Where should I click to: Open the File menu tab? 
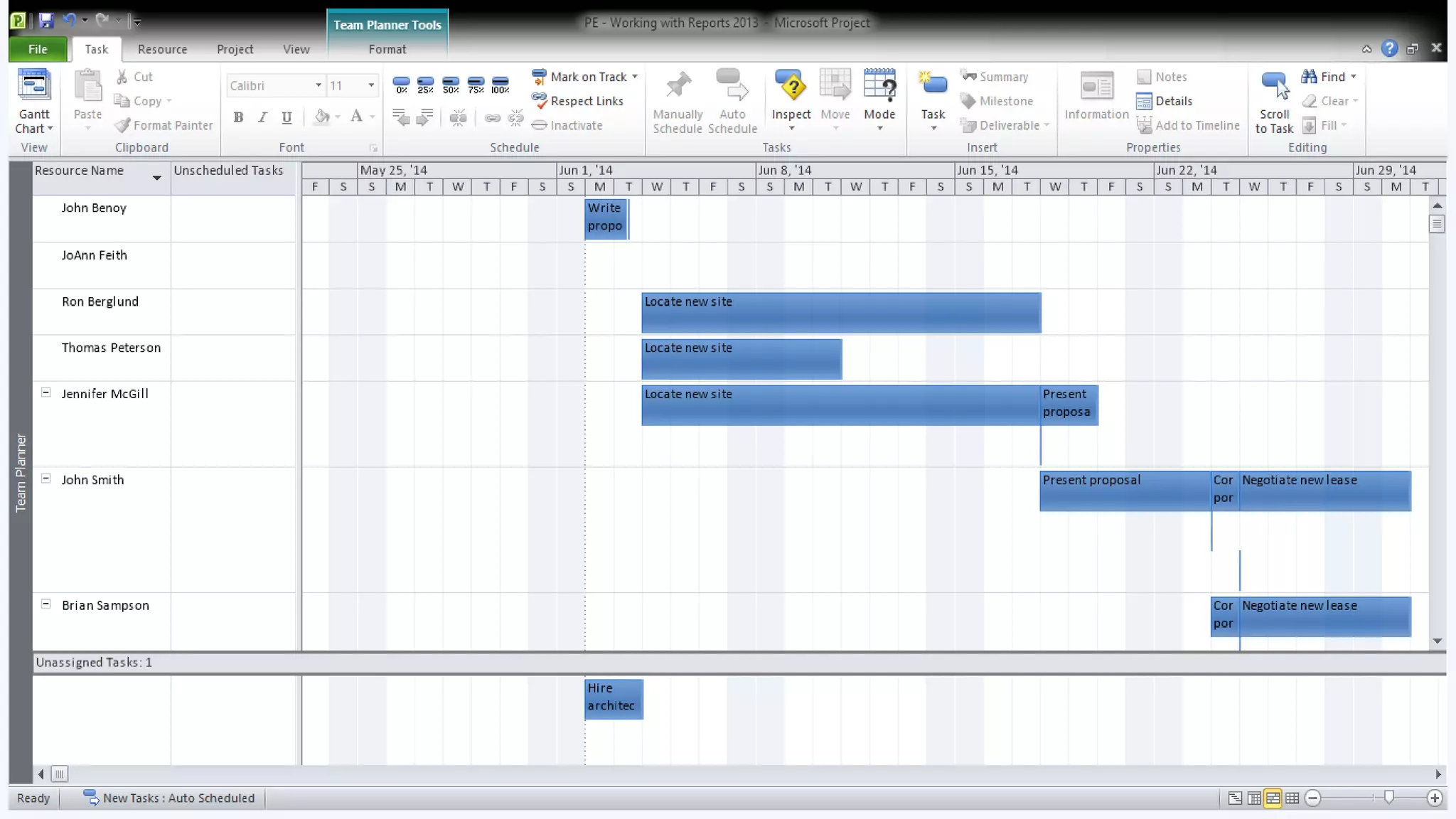coord(38,49)
